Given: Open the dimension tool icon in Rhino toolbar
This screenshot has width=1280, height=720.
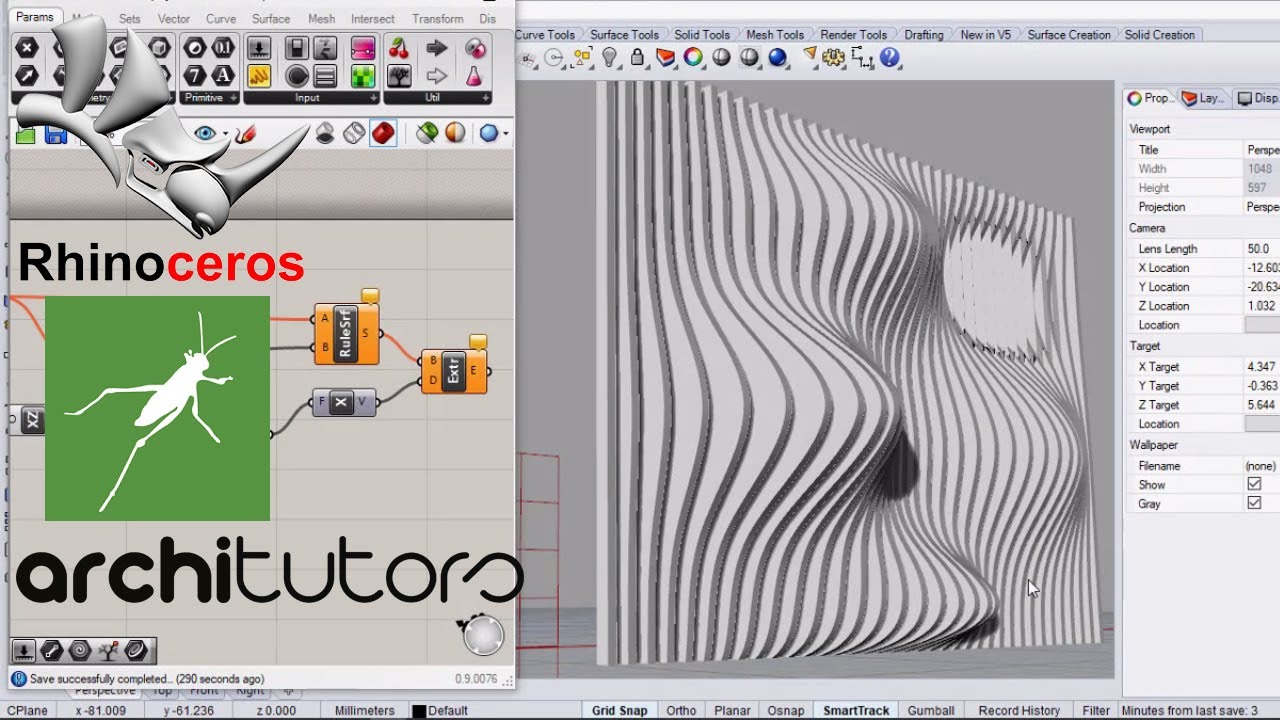Looking at the screenshot, I should pyautogui.click(x=862, y=57).
